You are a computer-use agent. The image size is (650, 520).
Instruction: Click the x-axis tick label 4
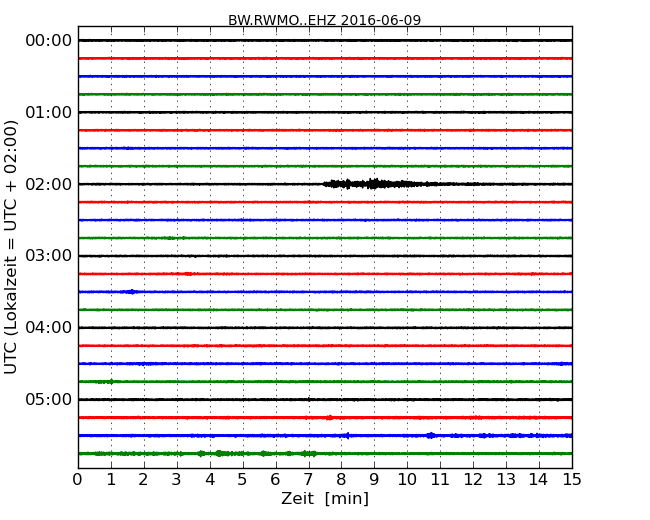[210, 480]
